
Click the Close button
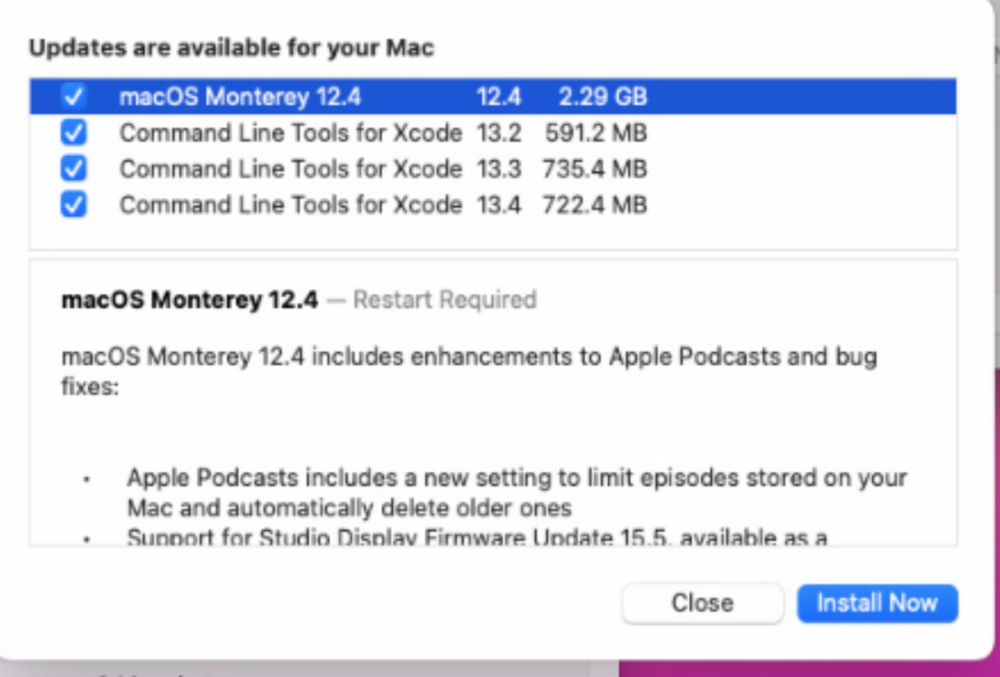(702, 603)
